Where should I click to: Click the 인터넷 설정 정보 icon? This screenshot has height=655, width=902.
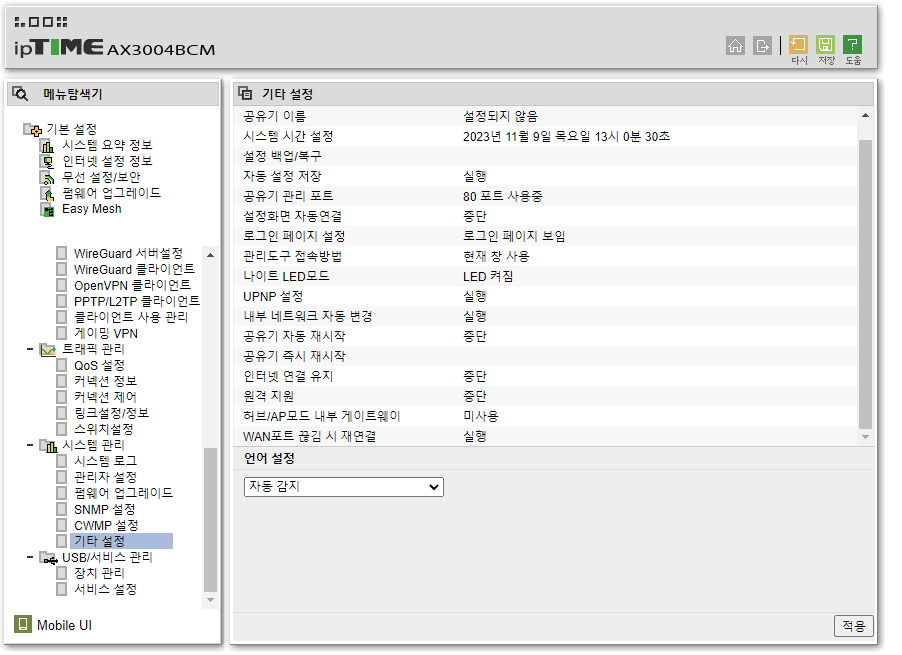pyautogui.click(x=47, y=162)
